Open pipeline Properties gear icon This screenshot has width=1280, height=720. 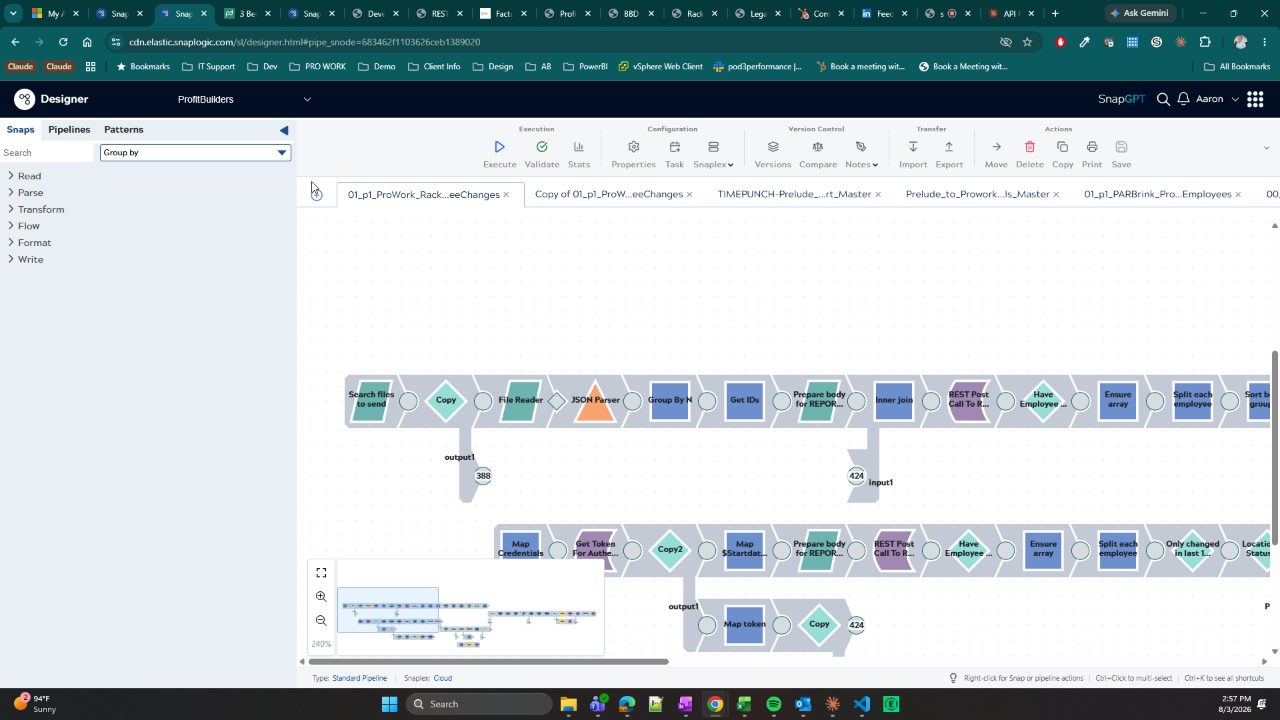tap(633, 147)
